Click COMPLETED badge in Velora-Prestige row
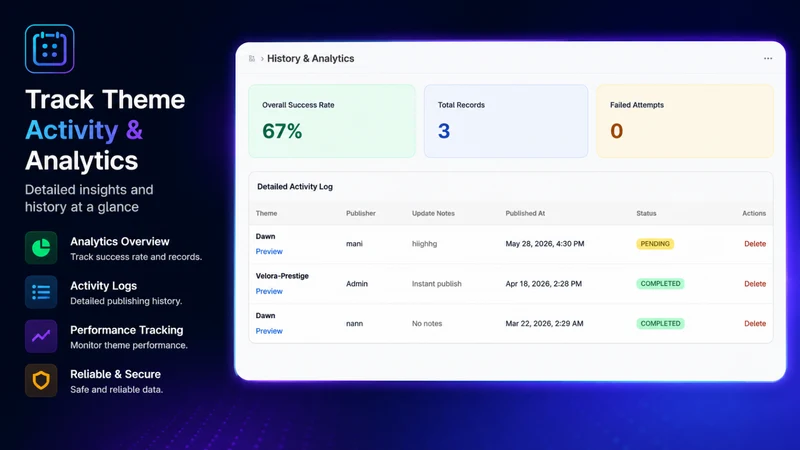 [660, 284]
